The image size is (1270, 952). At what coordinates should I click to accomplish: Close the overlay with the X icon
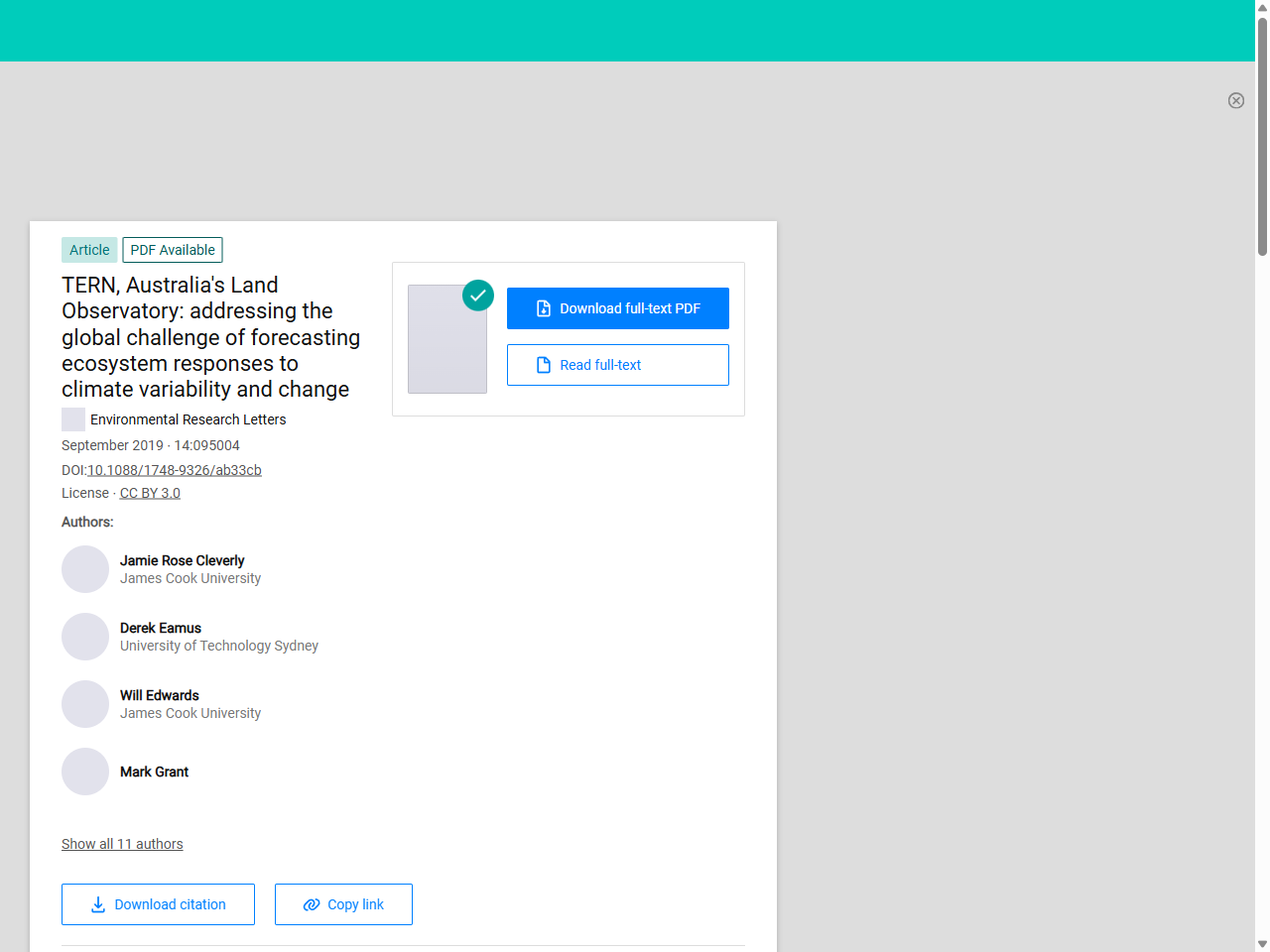[1235, 100]
